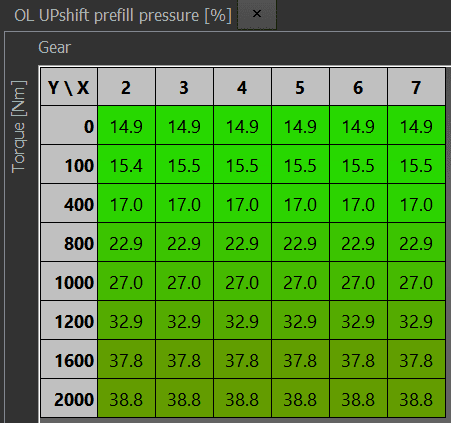This screenshot has height=423, width=451.
Task: Click the 14.9 cell under gear 4
Action: [242, 125]
